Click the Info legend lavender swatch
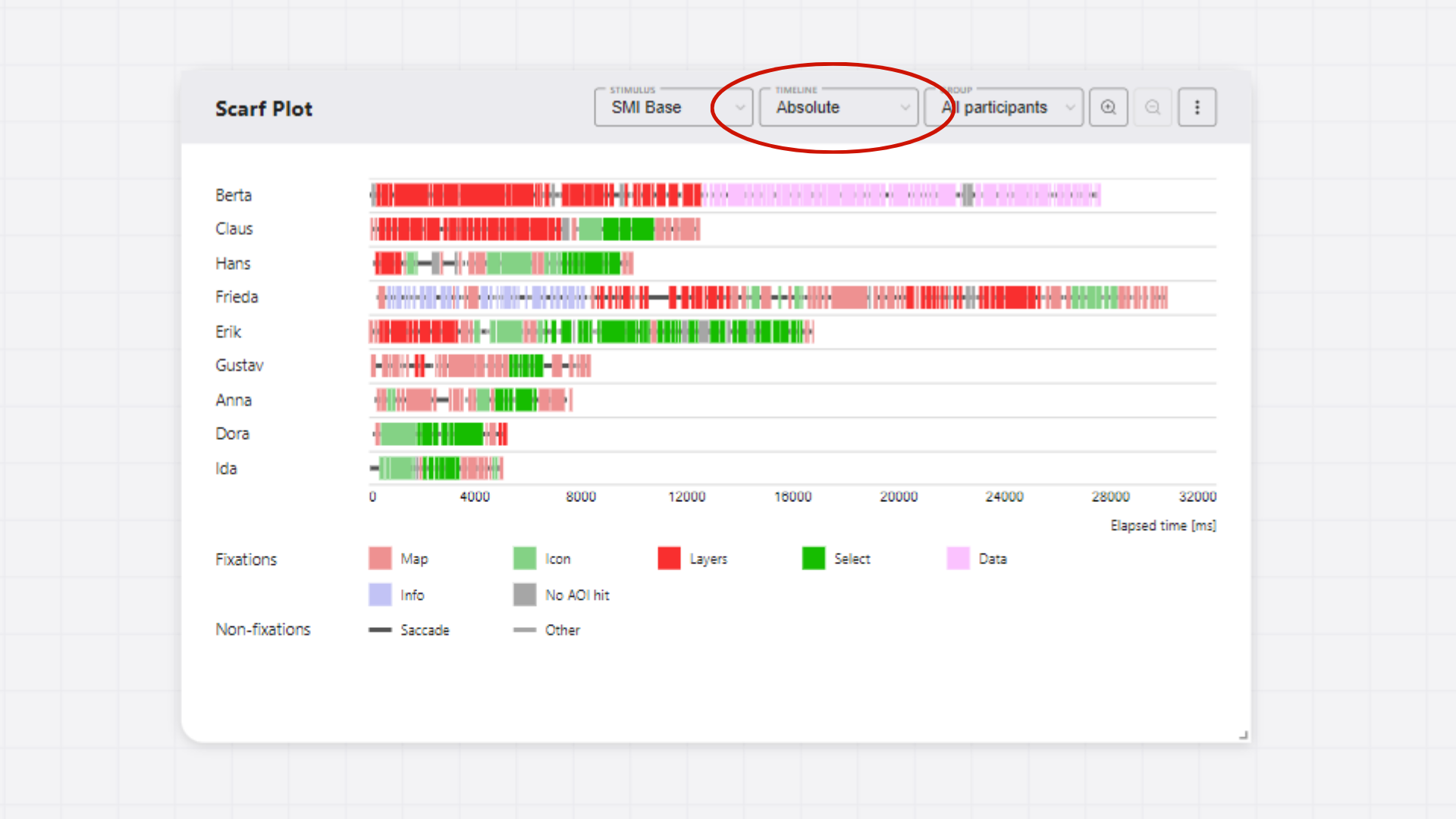The height and width of the screenshot is (819, 1456). point(380,595)
